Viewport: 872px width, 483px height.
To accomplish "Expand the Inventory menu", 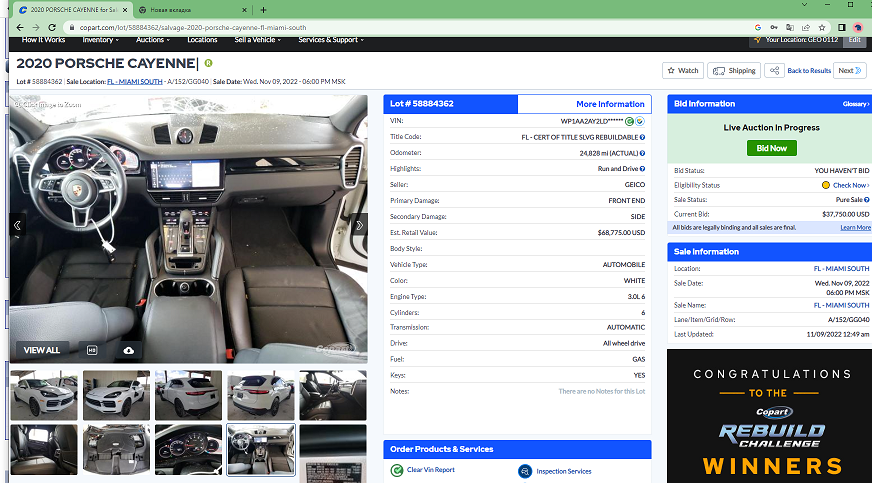I will tap(101, 40).
